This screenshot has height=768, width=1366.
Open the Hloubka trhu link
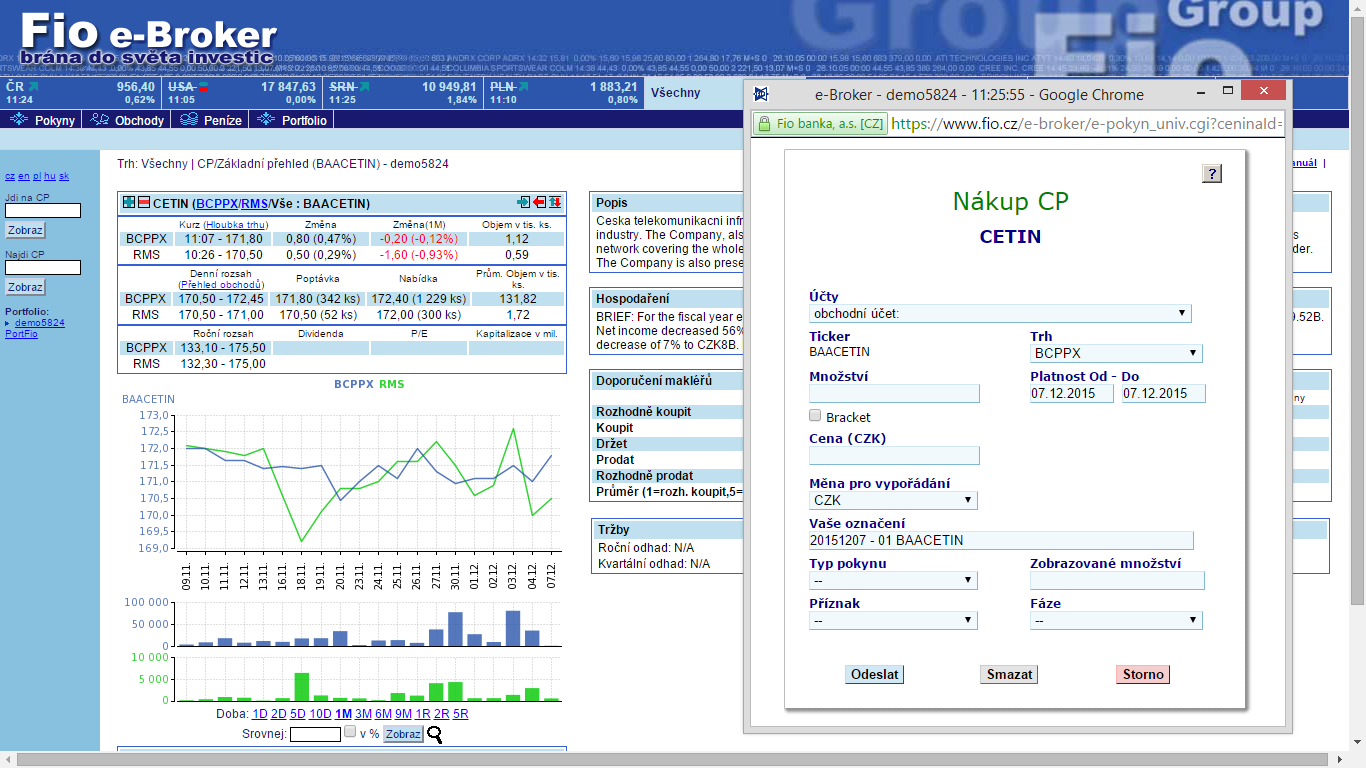coord(235,224)
